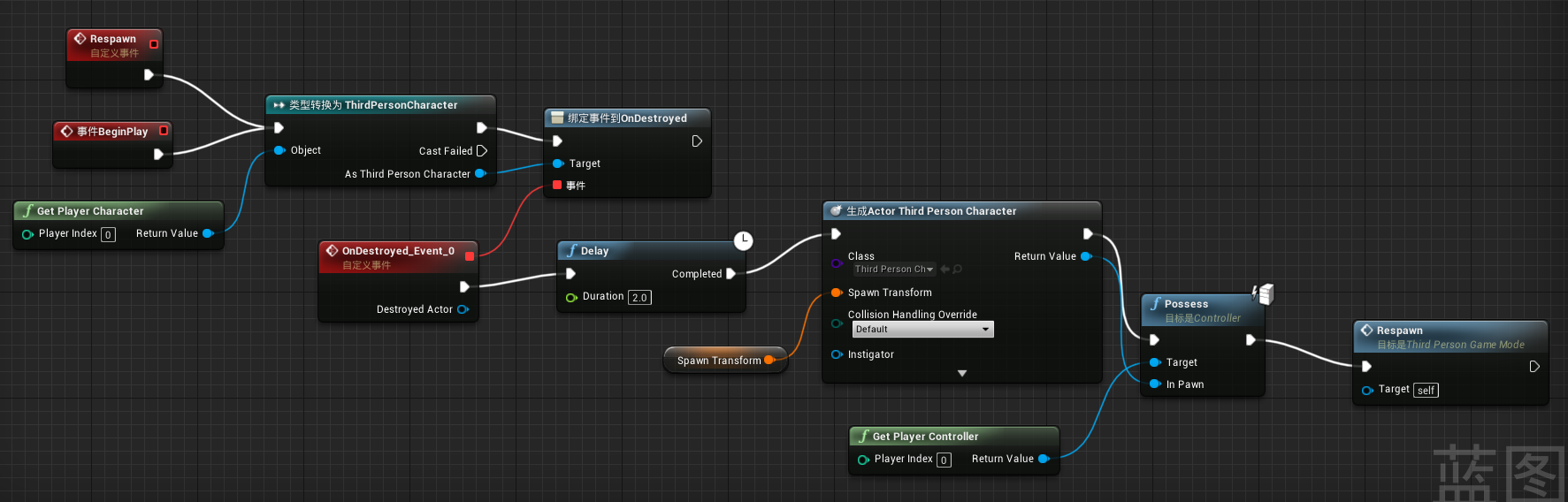Edit the Delay Duration value field

pos(640,298)
